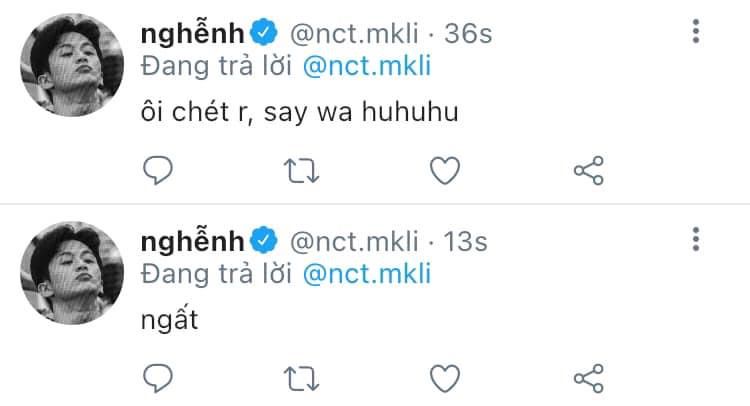Viewport: 750px width, 406px height.
Task: Like the 'ngất' tweet
Action: click(x=444, y=377)
